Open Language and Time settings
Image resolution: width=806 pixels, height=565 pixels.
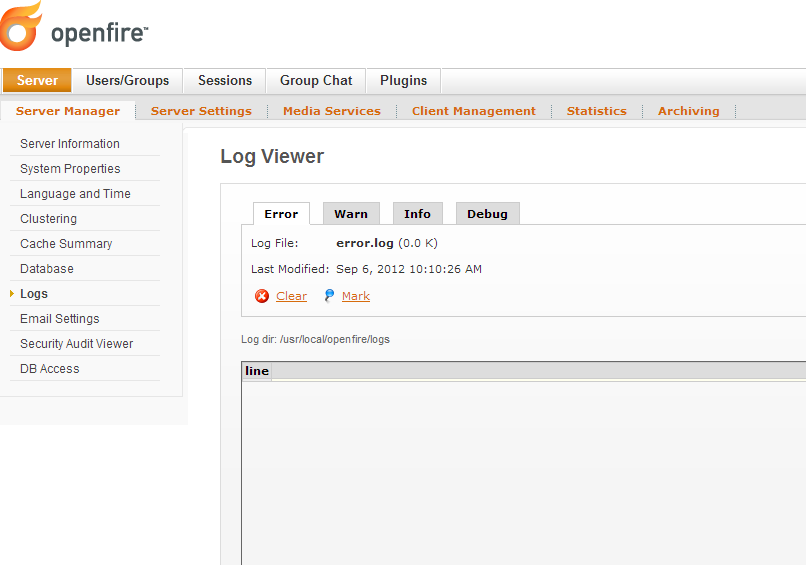point(75,194)
